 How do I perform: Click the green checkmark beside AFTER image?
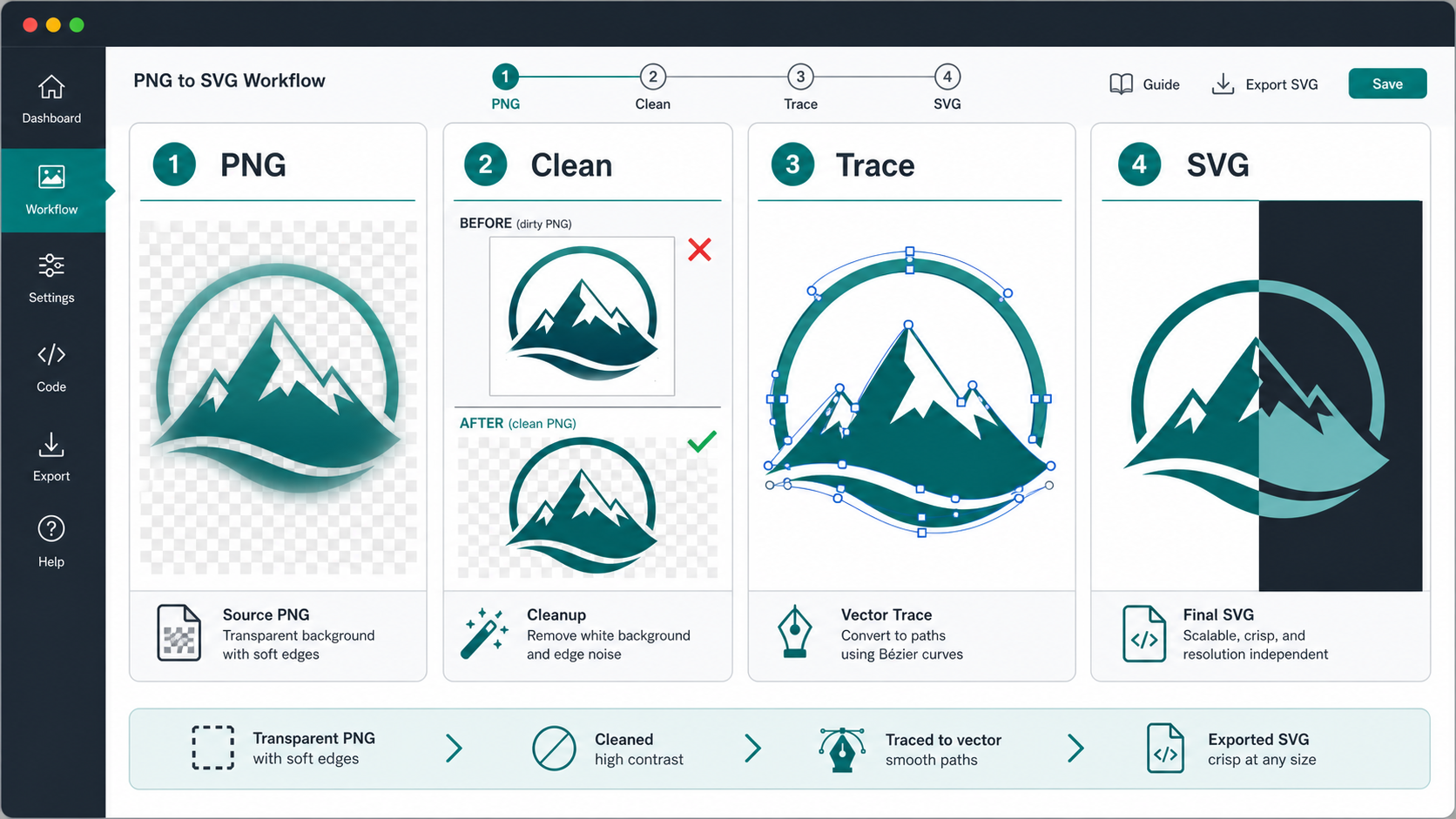[702, 441]
